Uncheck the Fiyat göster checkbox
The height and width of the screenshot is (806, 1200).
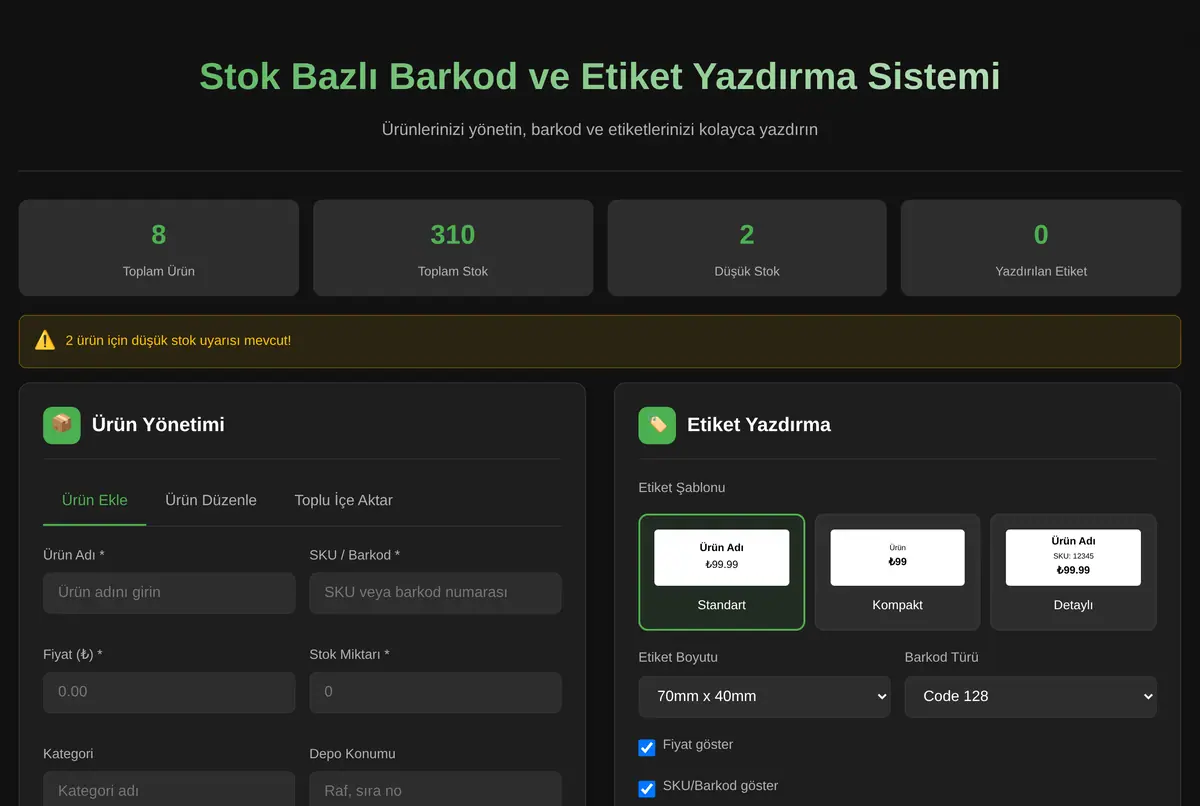click(647, 747)
